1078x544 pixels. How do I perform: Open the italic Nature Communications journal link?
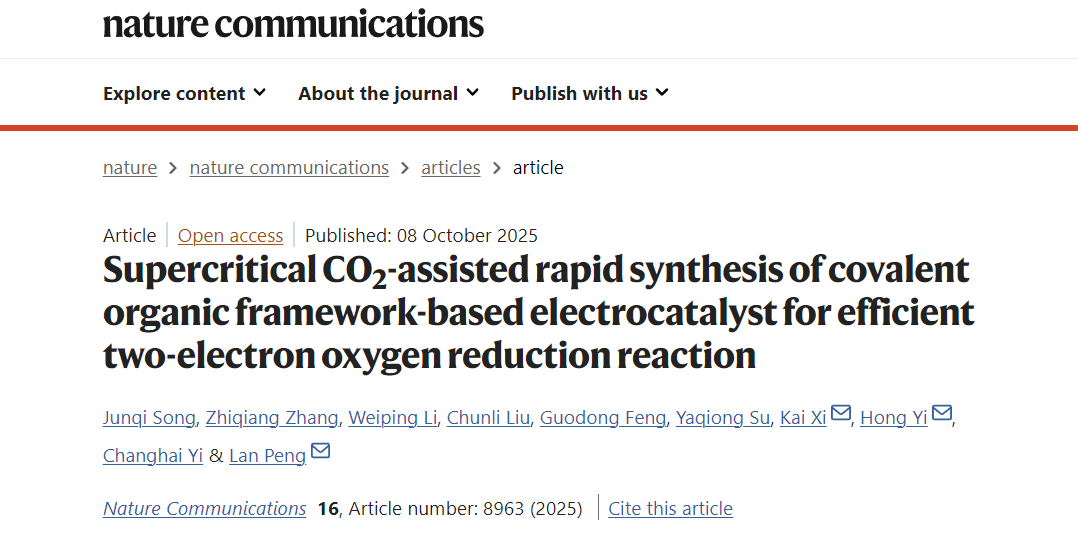204,509
